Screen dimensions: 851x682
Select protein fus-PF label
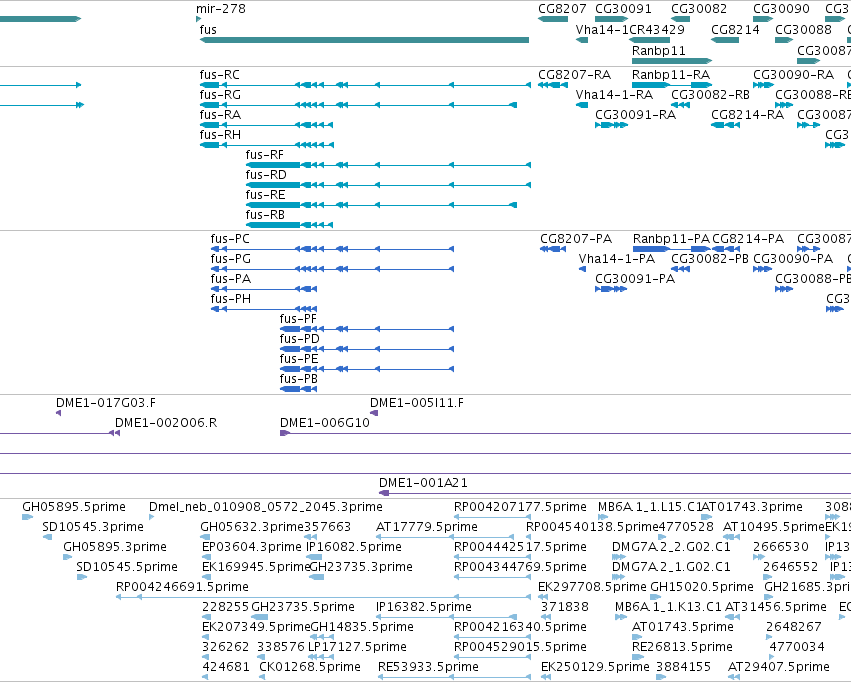298,319
